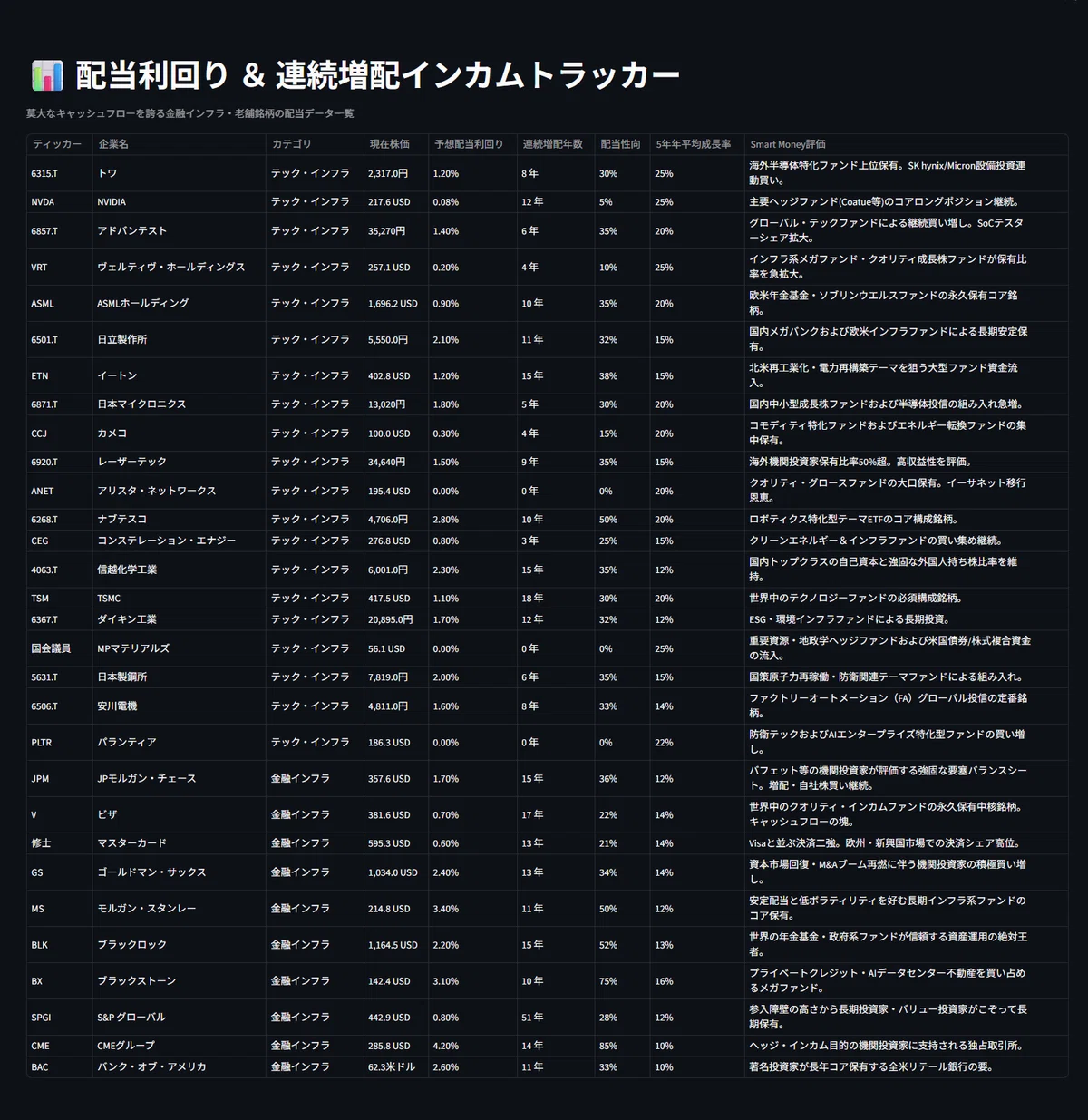This screenshot has width=1088, height=1120.
Task: Click company name マスターカード
Action: tap(180, 843)
